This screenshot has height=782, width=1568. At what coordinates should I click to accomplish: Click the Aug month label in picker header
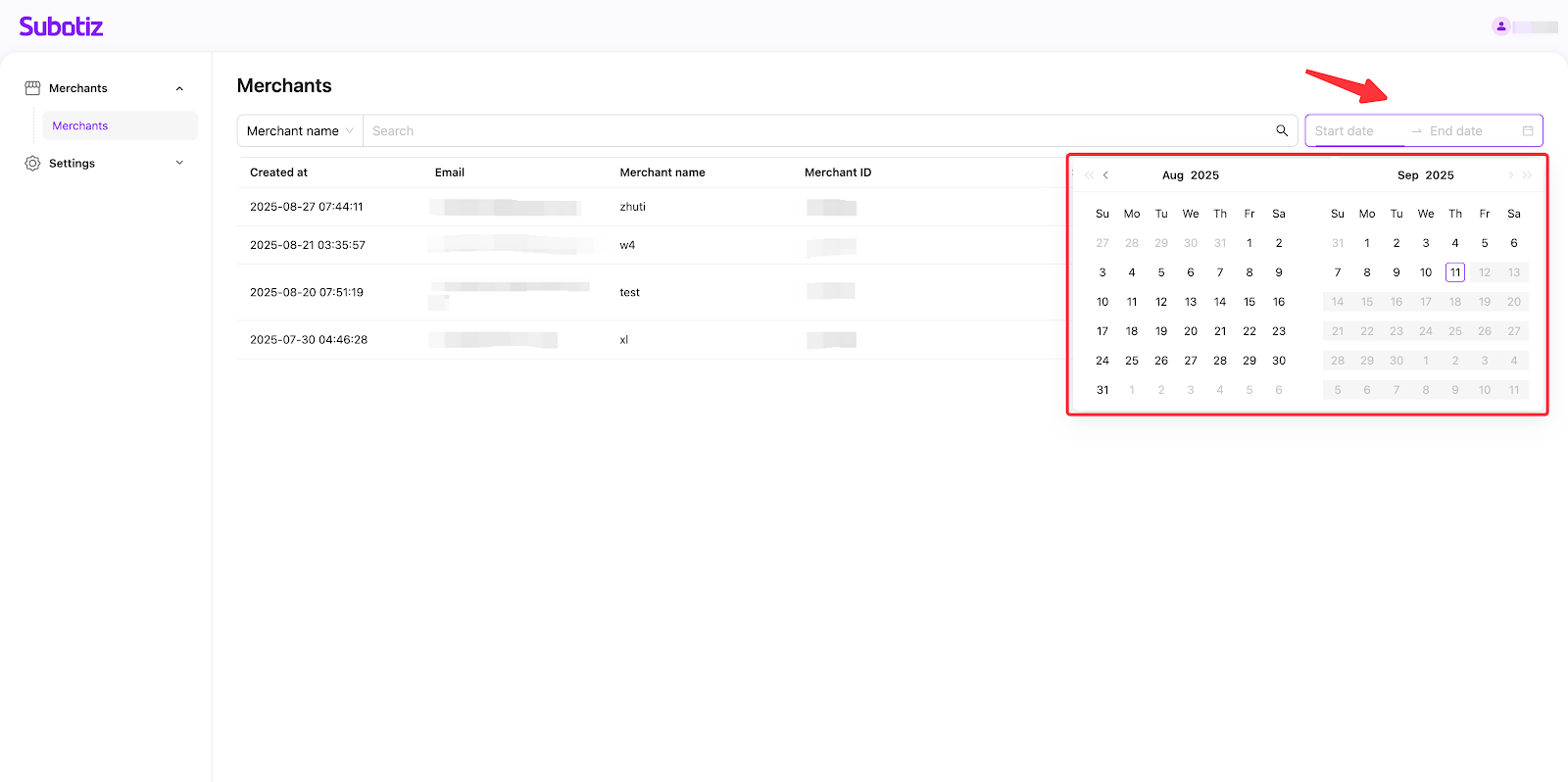(1172, 175)
